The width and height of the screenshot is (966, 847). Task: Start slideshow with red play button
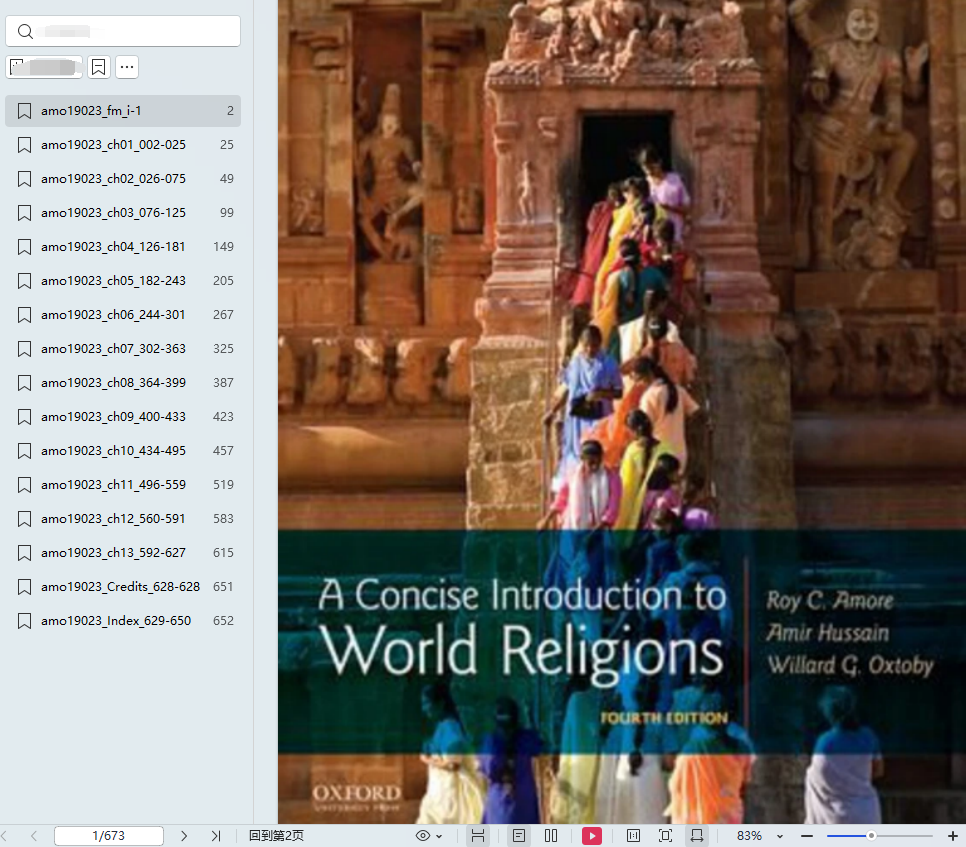591,836
